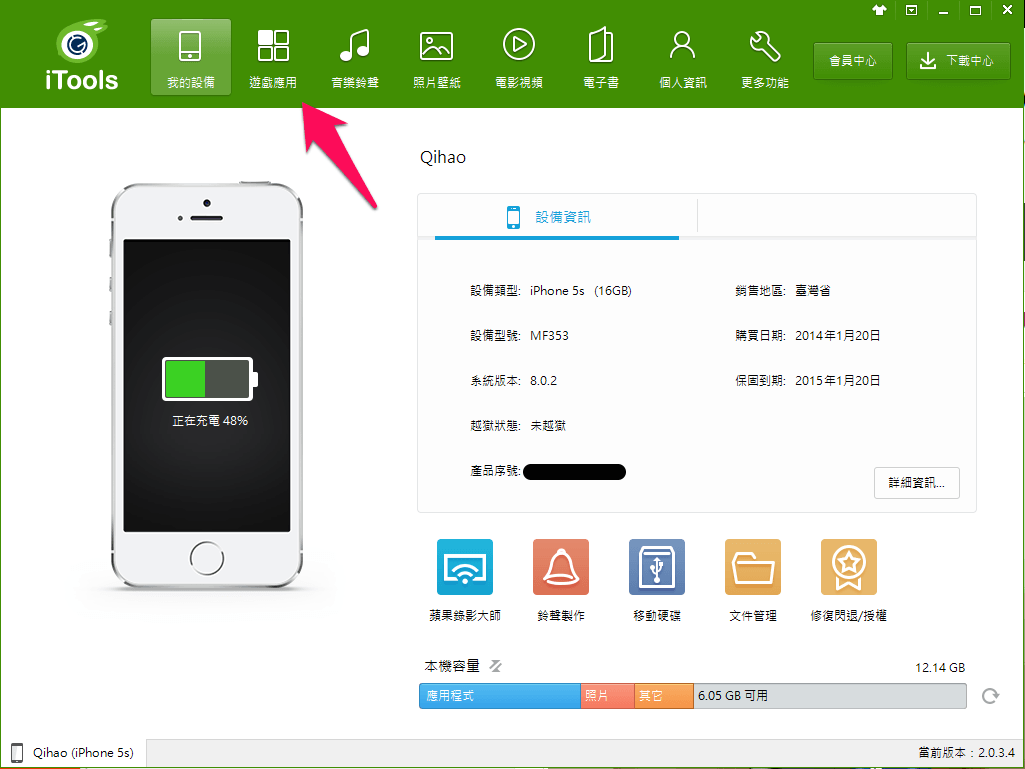Click the 12.14 GB total capacity text
The width and height of the screenshot is (1025, 769).
pyautogui.click(x=940, y=668)
